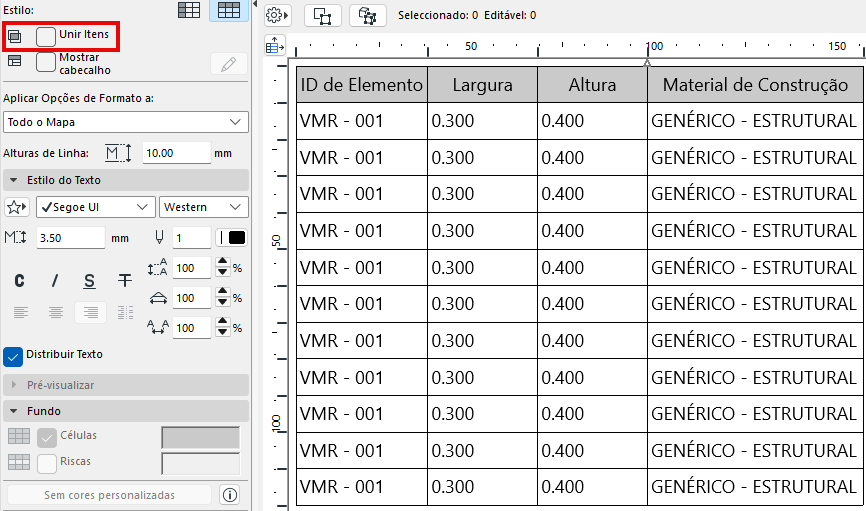866x511 pixels.
Task: Click the Sem cores personalizadas button
Action: pos(109,495)
